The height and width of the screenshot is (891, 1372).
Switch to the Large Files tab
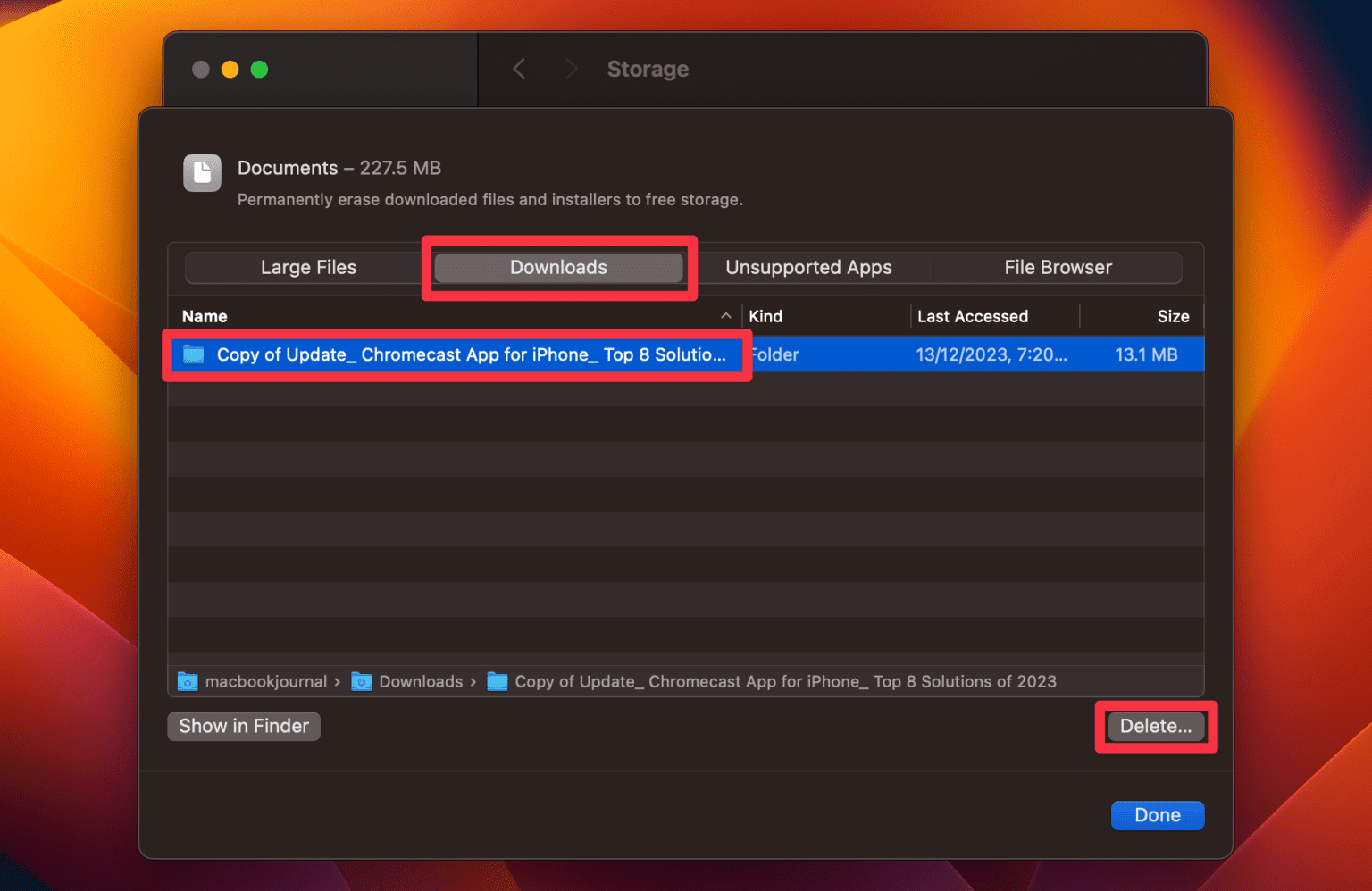point(308,267)
